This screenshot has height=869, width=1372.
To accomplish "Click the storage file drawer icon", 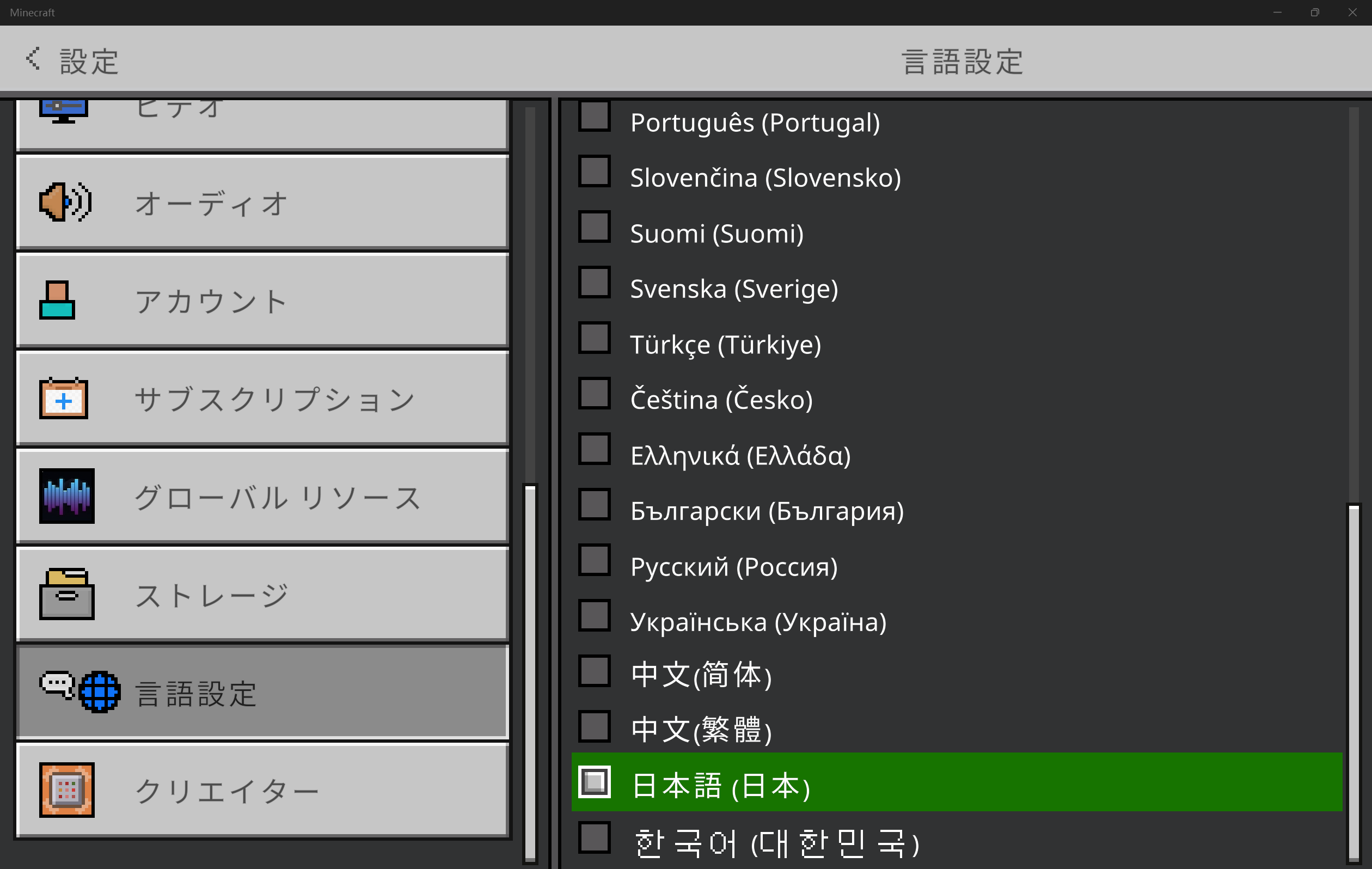I will (66, 594).
